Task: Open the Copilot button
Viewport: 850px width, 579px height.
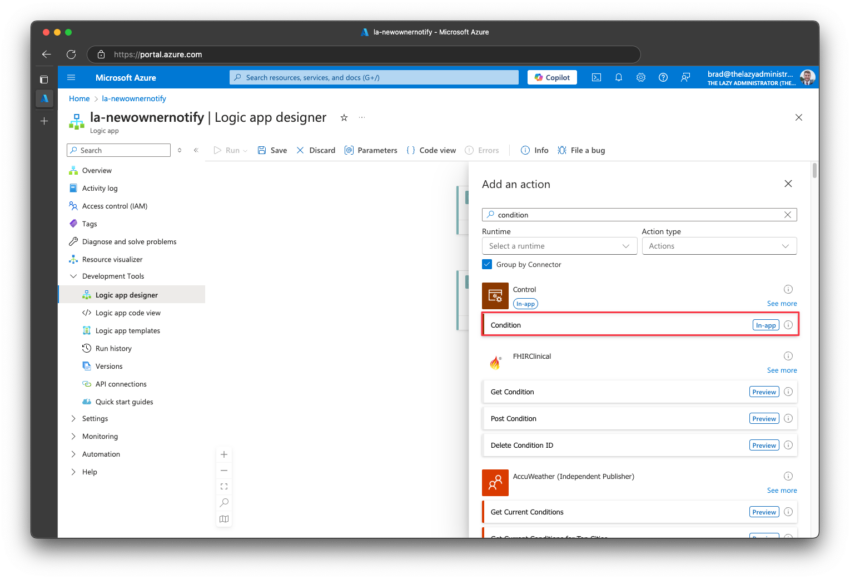Action: pyautogui.click(x=552, y=78)
